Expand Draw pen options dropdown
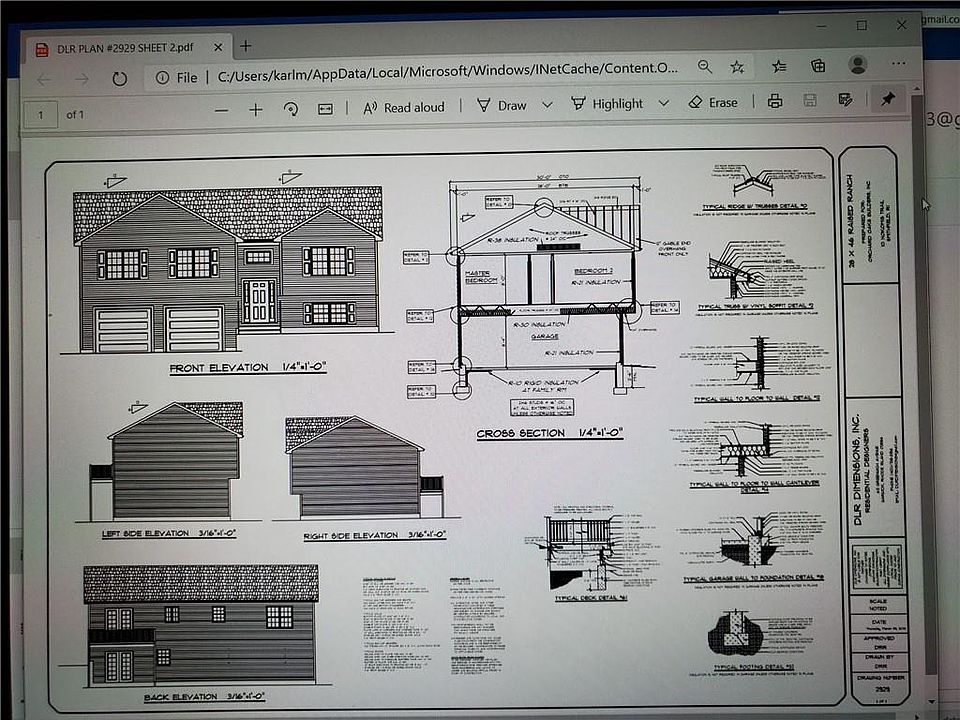 pyautogui.click(x=547, y=105)
